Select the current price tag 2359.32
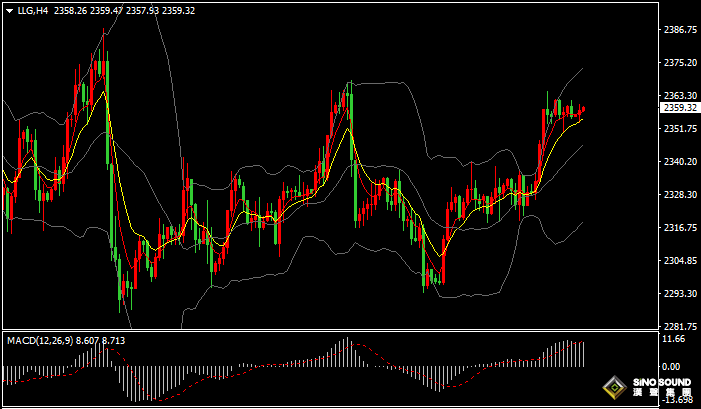 (679, 107)
